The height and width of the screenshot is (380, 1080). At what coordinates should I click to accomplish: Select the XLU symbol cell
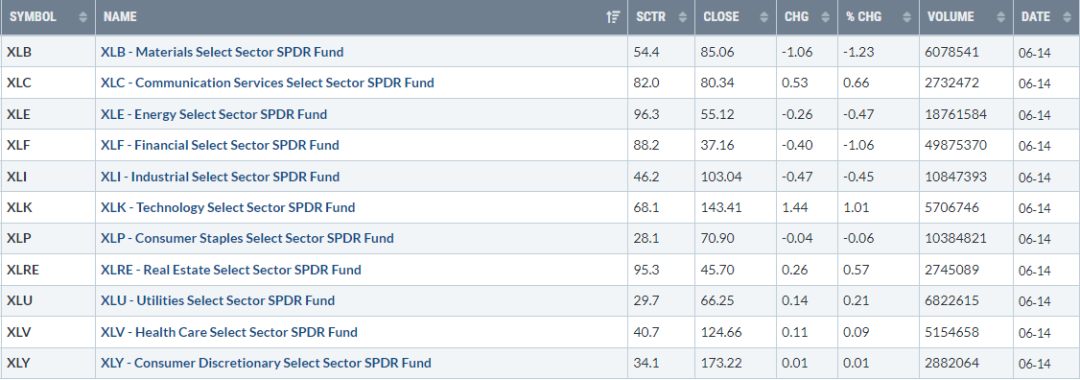coord(48,301)
